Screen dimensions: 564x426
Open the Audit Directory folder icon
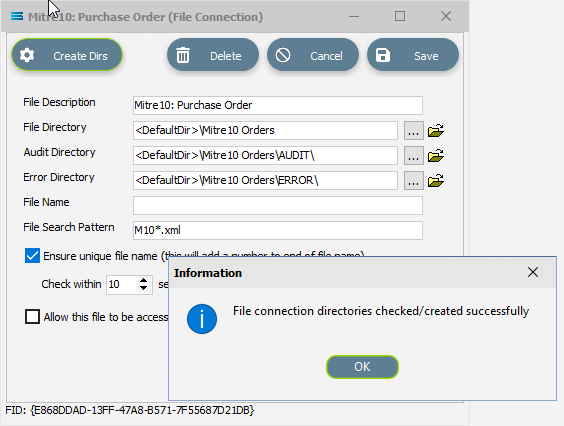[436, 155]
